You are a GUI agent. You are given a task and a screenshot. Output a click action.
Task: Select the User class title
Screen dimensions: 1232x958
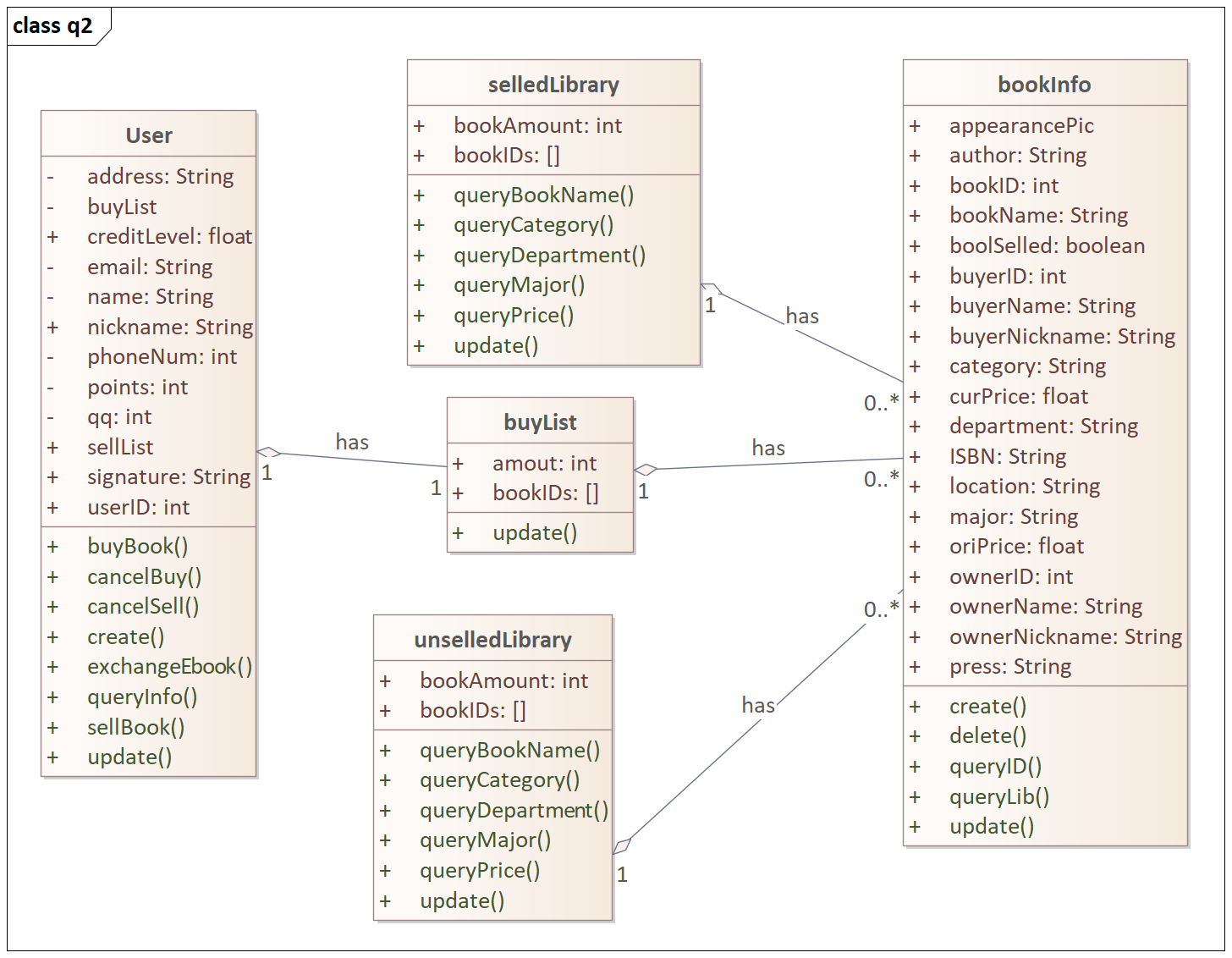coord(149,135)
